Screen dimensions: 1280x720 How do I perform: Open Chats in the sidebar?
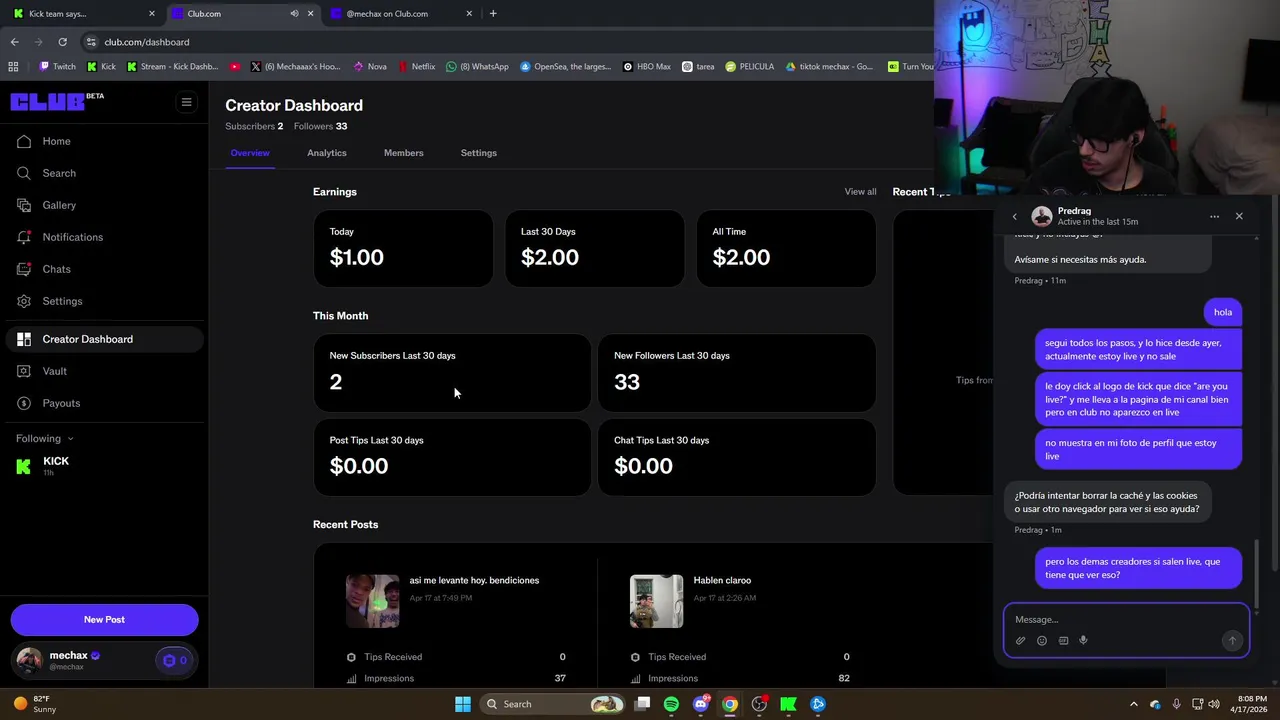[x=104, y=269]
